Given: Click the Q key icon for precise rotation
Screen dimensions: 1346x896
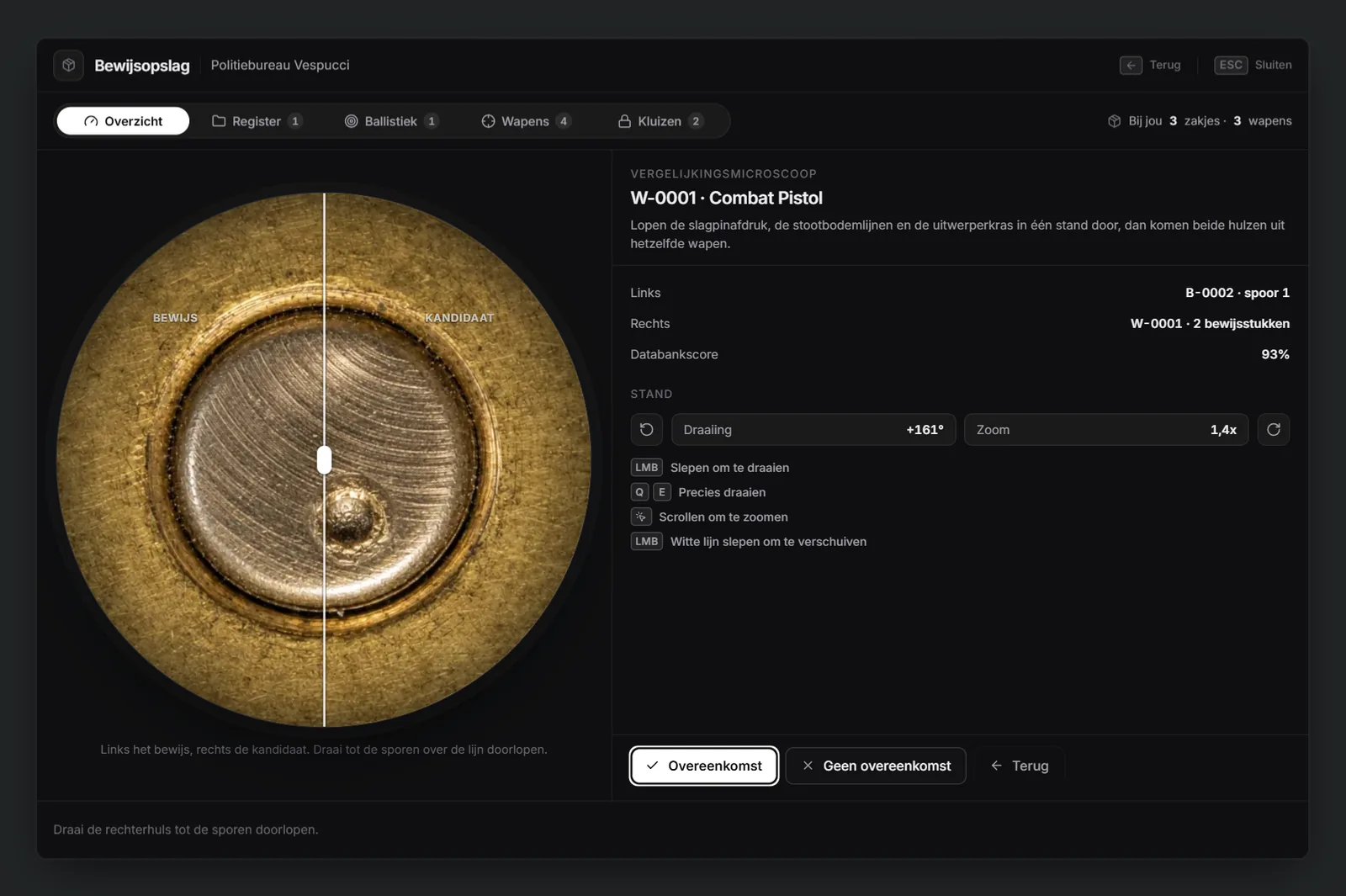Looking at the screenshot, I should tap(639, 492).
